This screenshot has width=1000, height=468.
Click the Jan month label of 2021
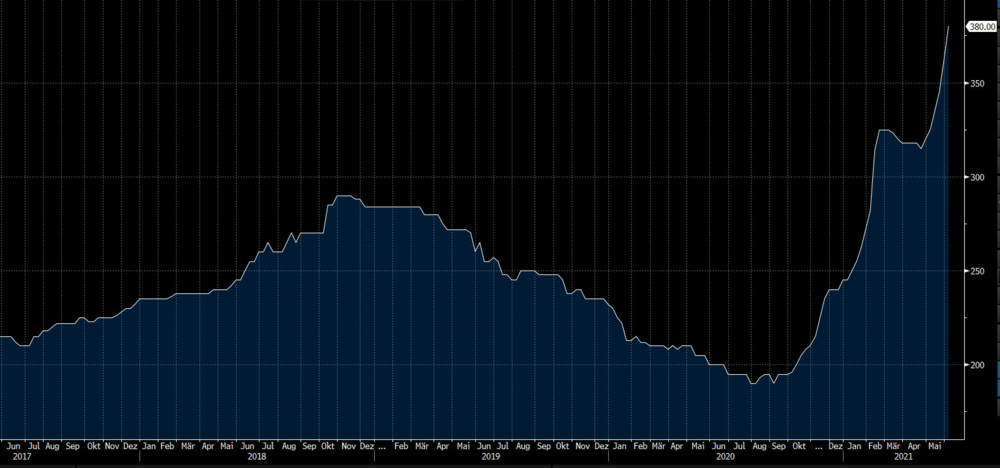pos(854,446)
